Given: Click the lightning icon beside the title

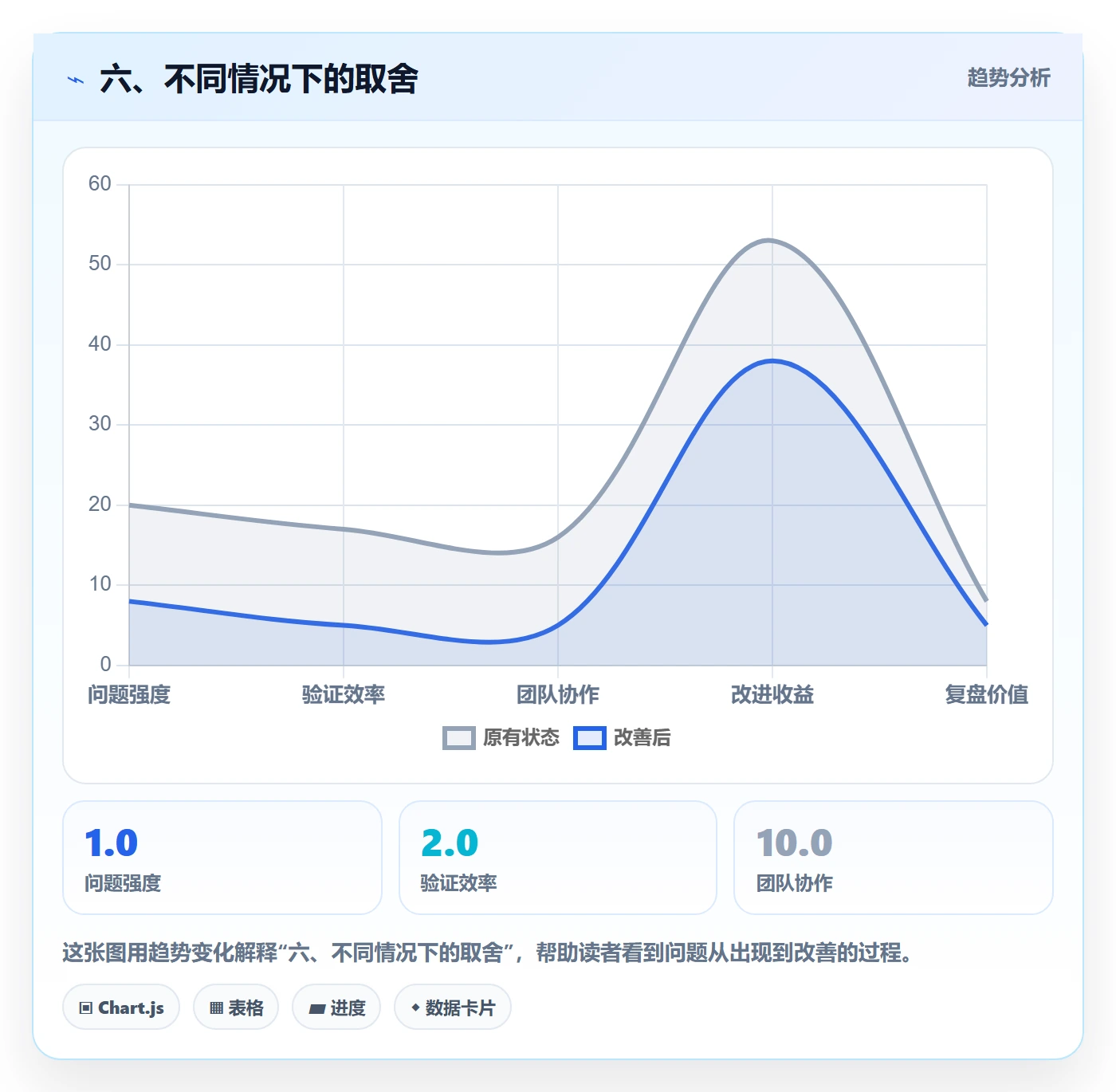Looking at the screenshot, I should click(76, 80).
